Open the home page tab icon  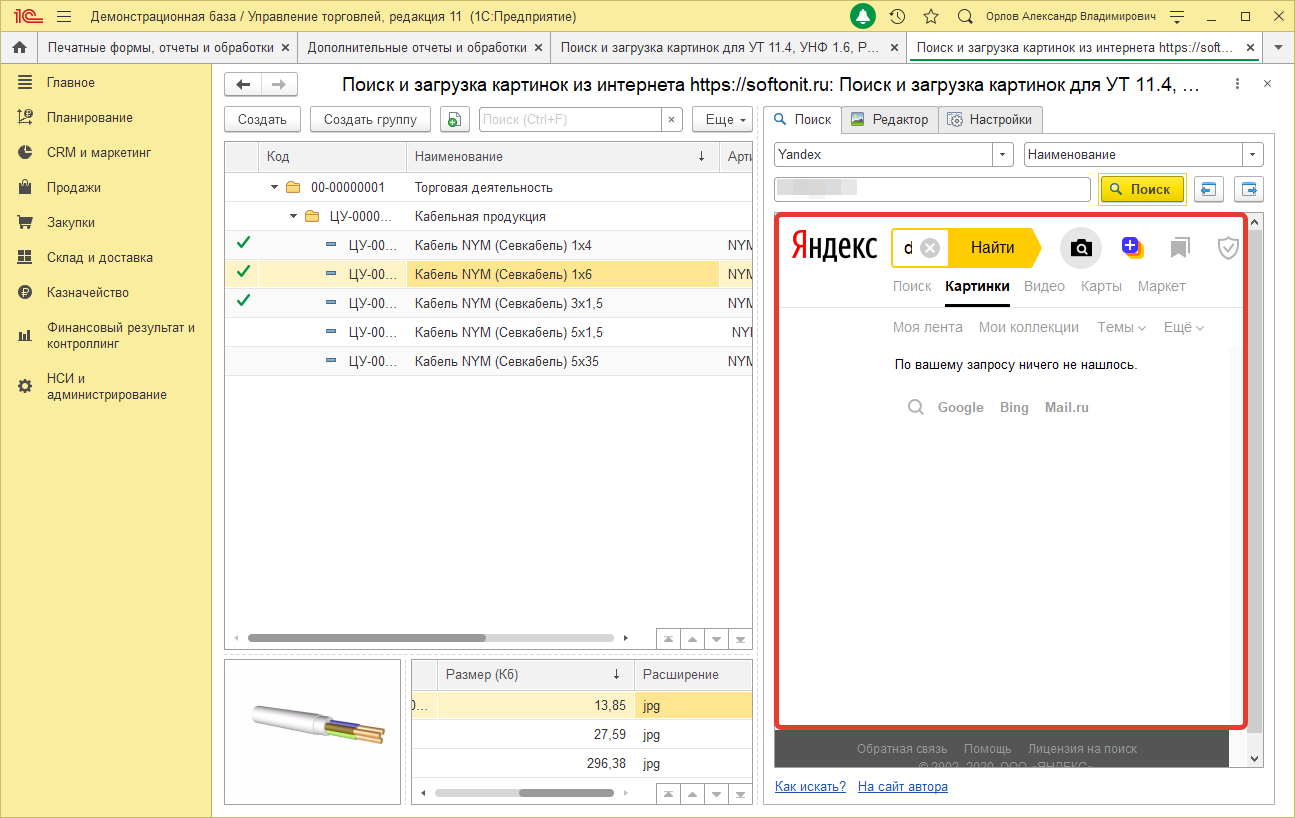(18, 47)
